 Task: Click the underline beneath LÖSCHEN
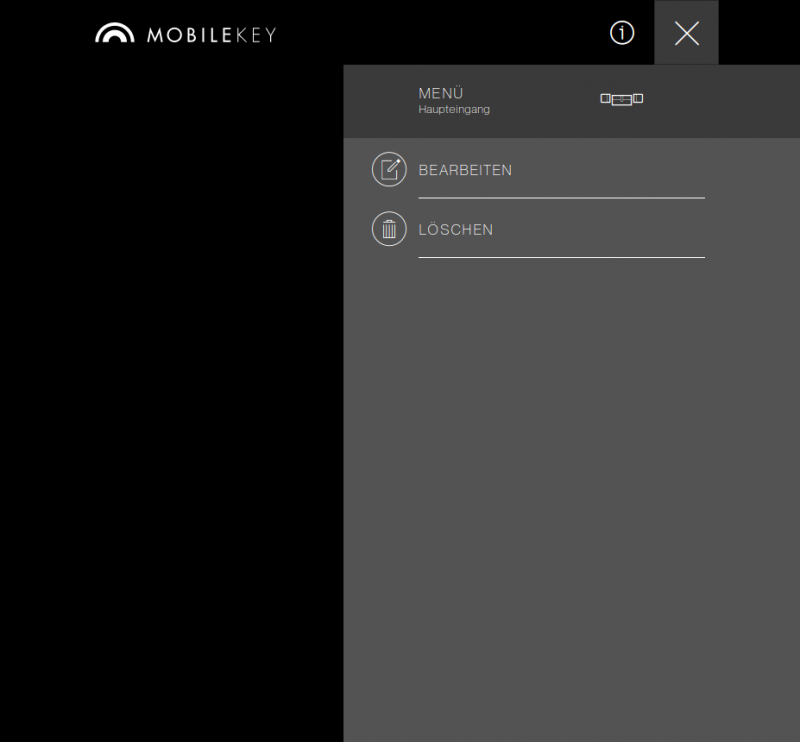click(x=561, y=257)
